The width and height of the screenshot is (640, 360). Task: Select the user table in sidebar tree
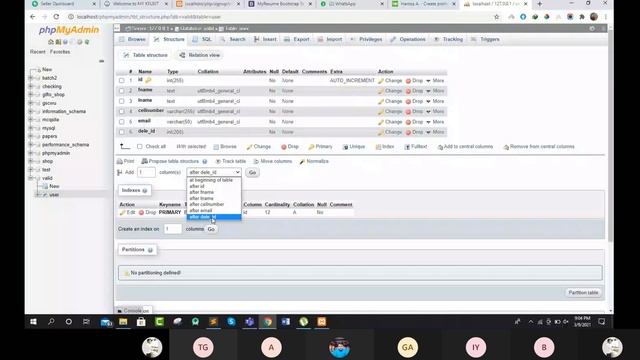click(x=54, y=195)
